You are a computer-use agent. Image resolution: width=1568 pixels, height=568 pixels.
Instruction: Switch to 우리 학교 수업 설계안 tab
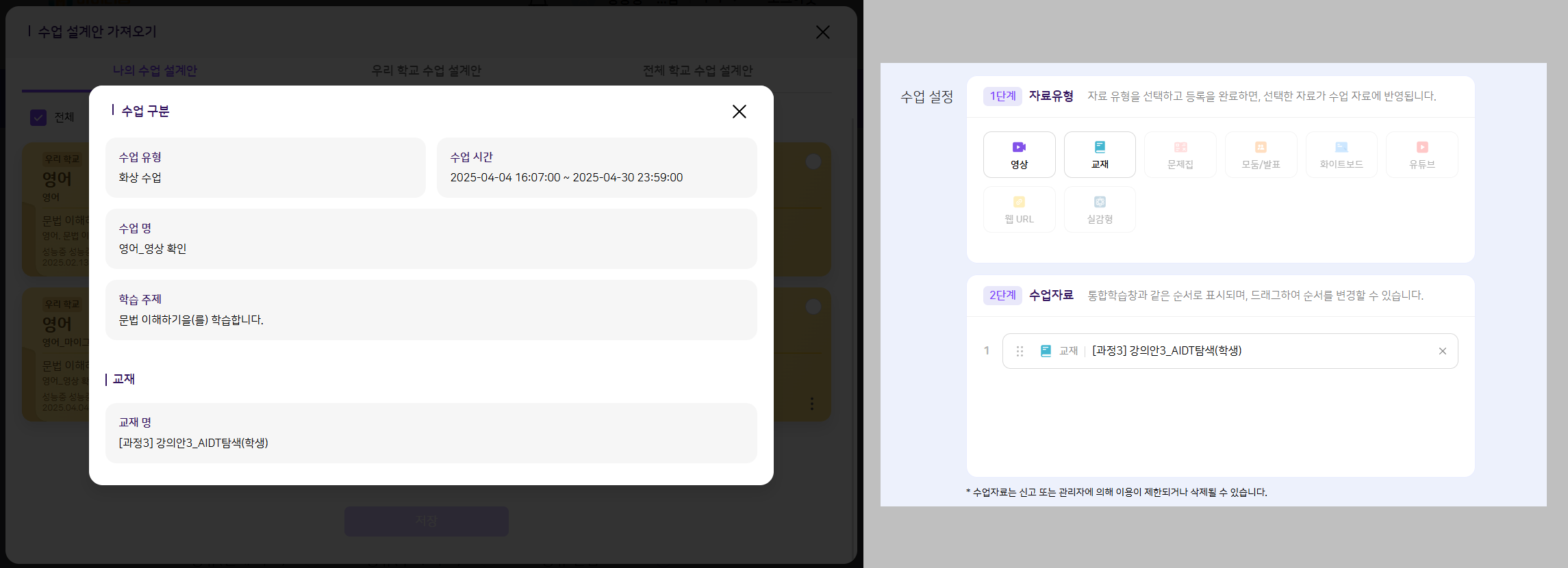pyautogui.click(x=426, y=70)
